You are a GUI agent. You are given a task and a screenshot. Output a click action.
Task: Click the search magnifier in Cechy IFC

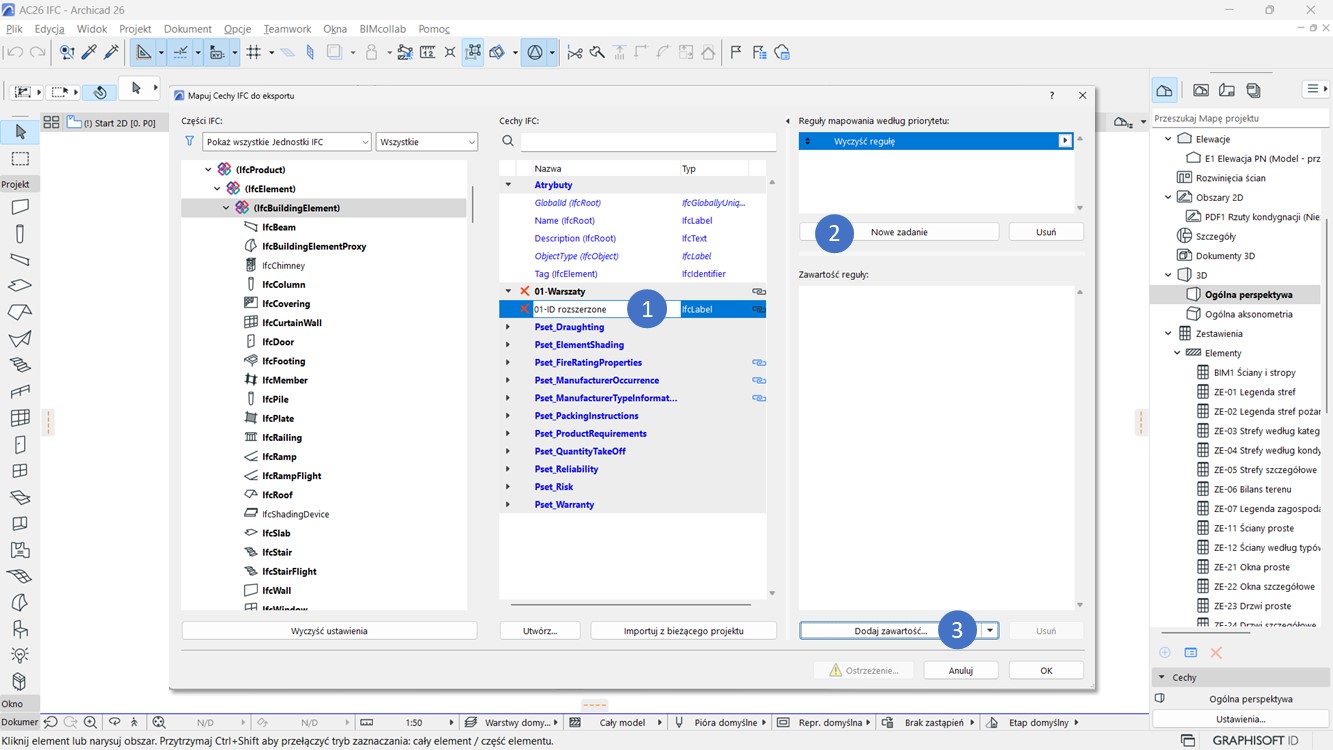(x=508, y=142)
